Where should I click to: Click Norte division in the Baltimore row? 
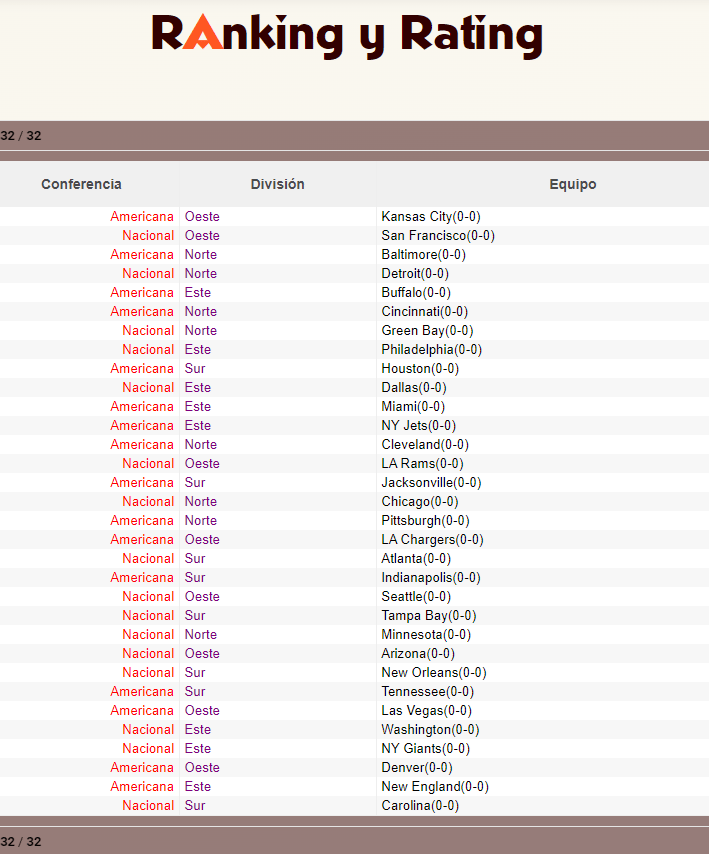click(200, 254)
